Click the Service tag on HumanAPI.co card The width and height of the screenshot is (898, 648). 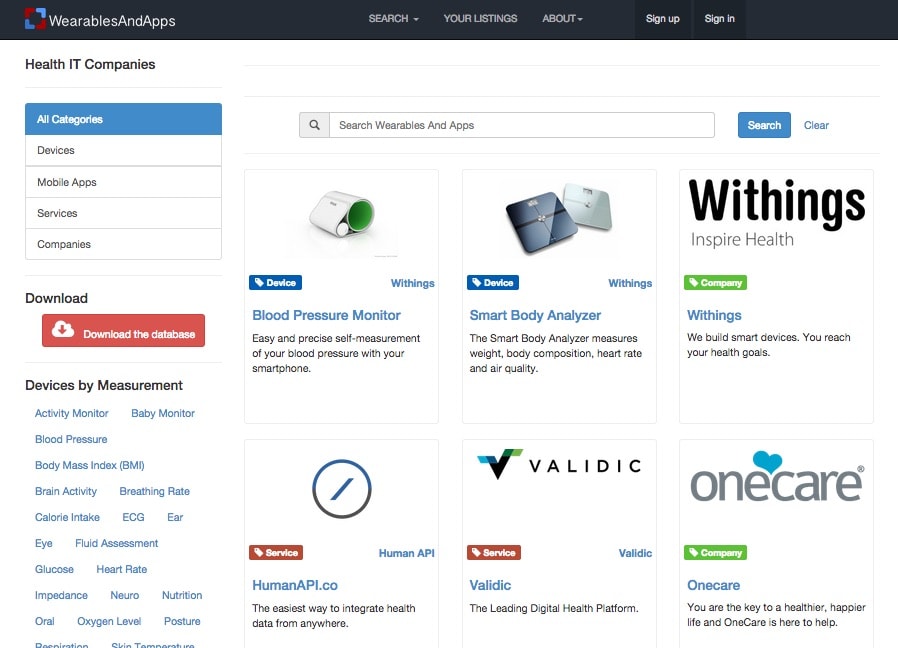pos(276,552)
